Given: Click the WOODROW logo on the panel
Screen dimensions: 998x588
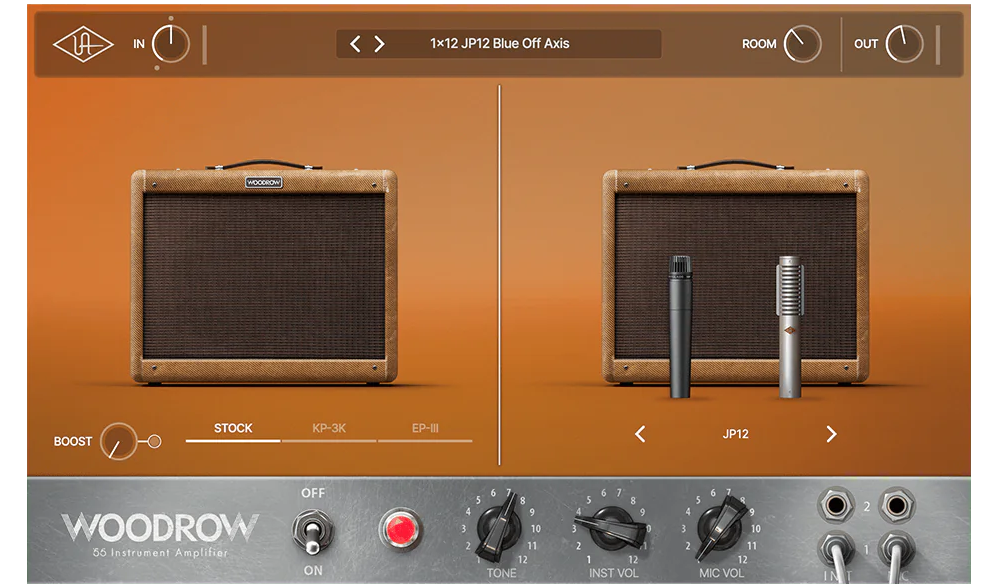Looking at the screenshot, I should [x=160, y=528].
